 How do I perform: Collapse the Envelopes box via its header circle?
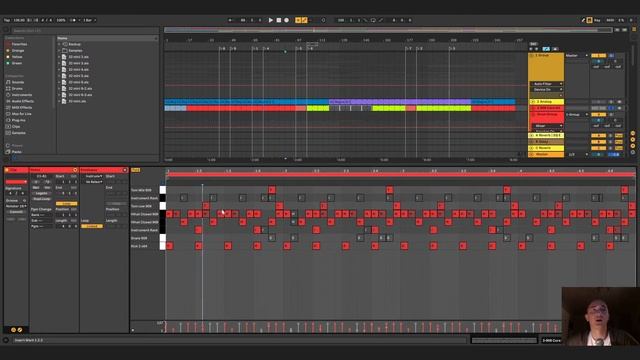pyautogui.click(x=125, y=170)
